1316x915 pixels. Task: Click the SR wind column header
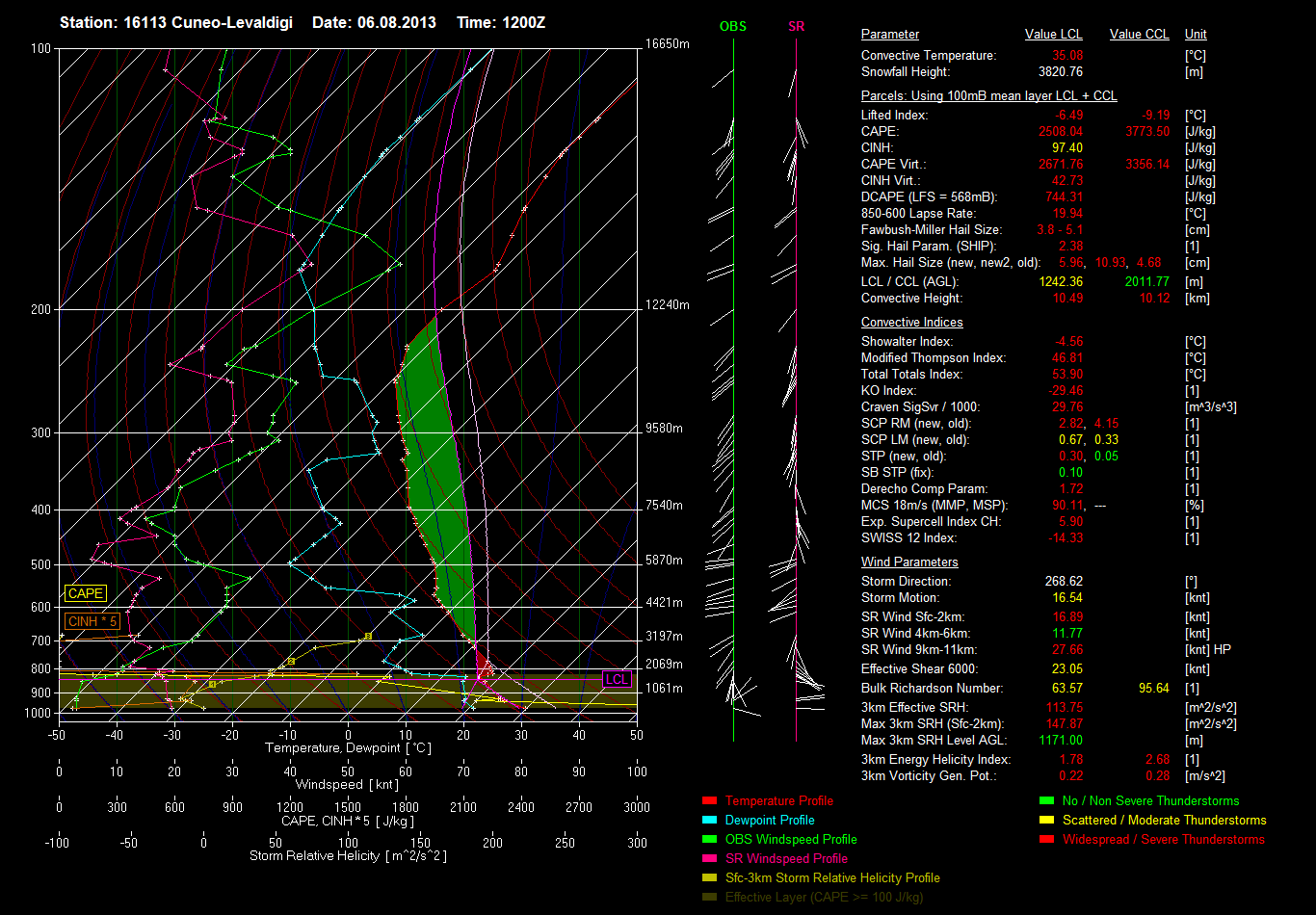pos(796,27)
